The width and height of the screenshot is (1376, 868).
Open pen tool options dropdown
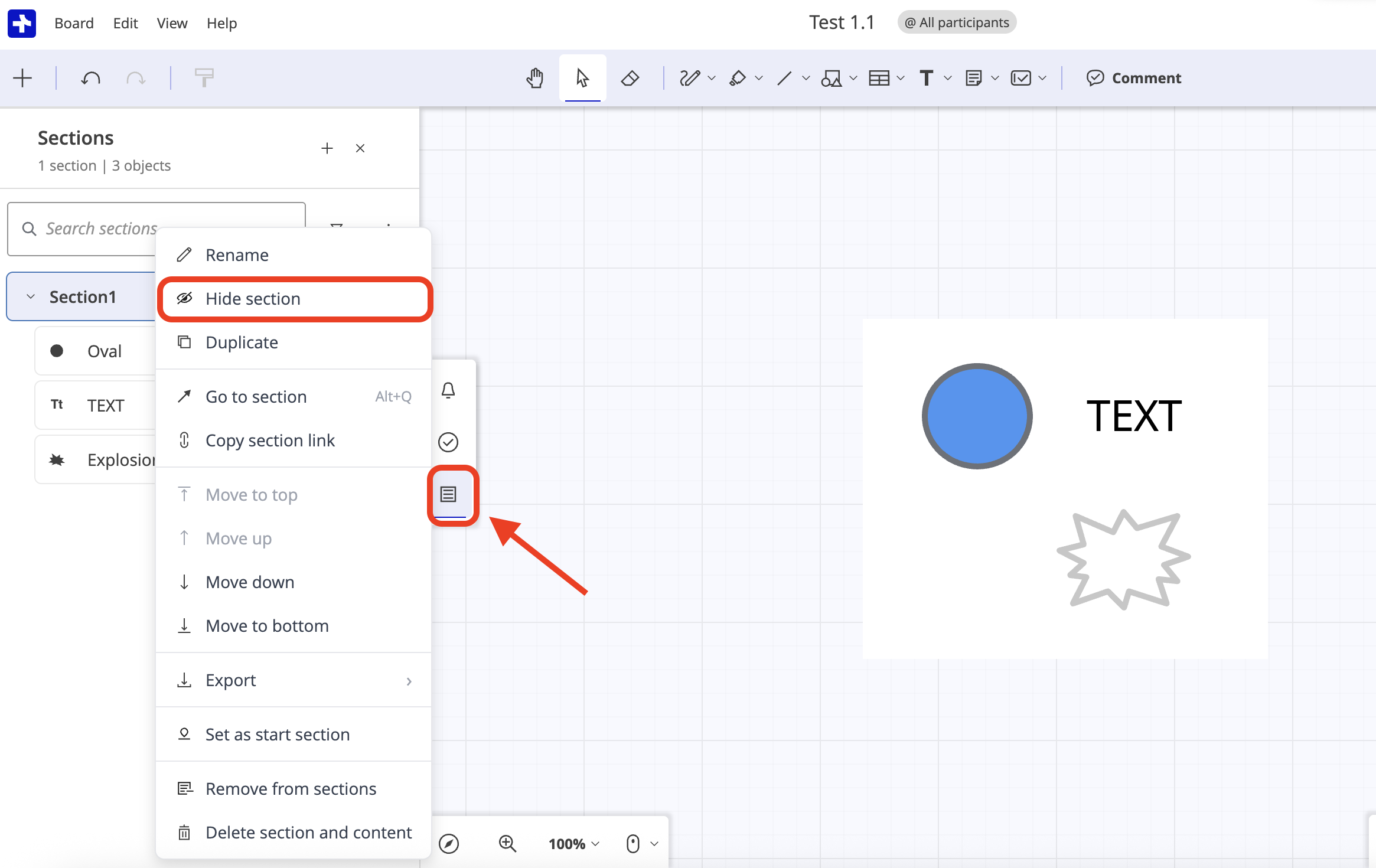pos(712,78)
